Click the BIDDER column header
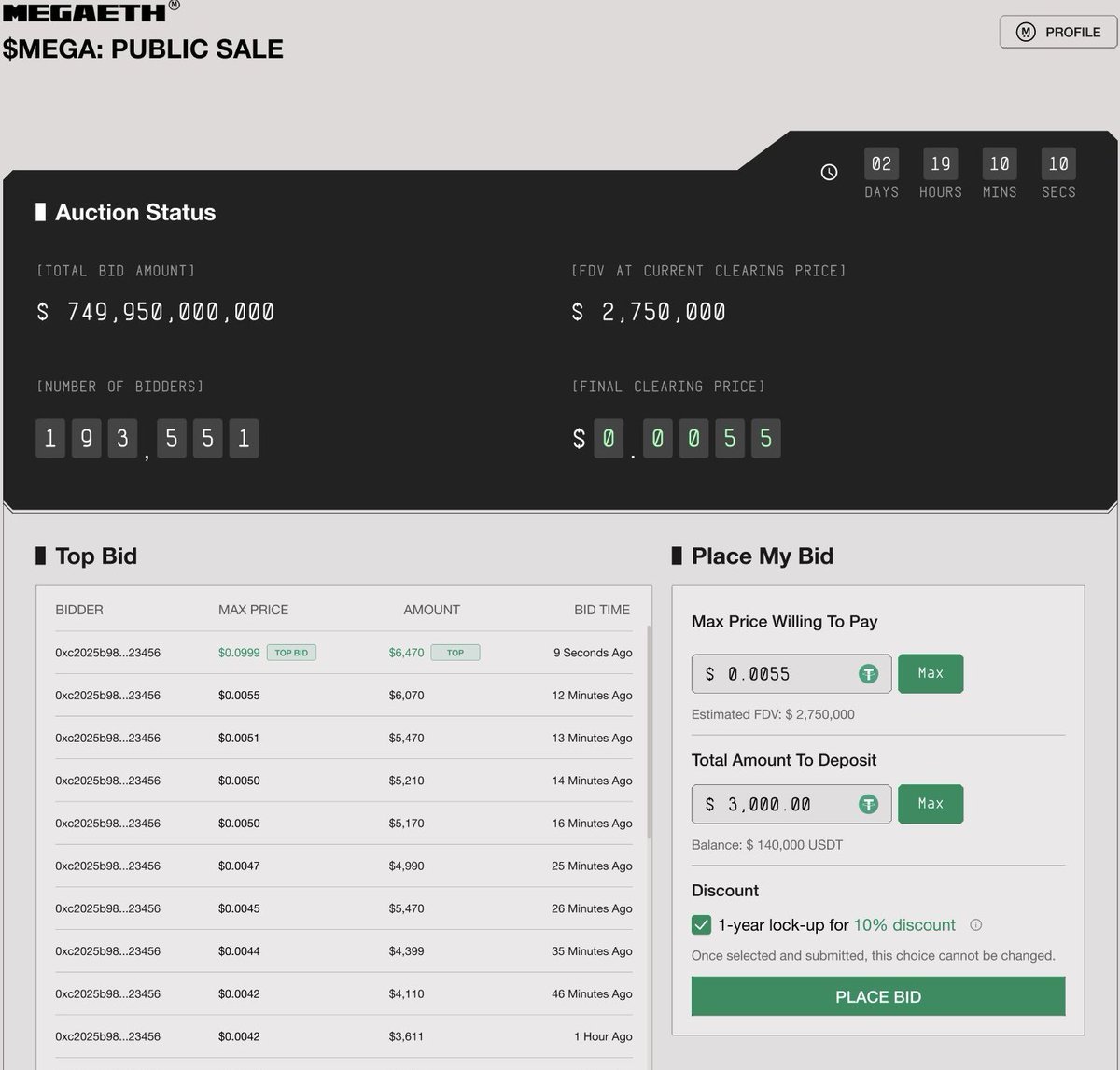The height and width of the screenshot is (1070, 1120). point(79,610)
